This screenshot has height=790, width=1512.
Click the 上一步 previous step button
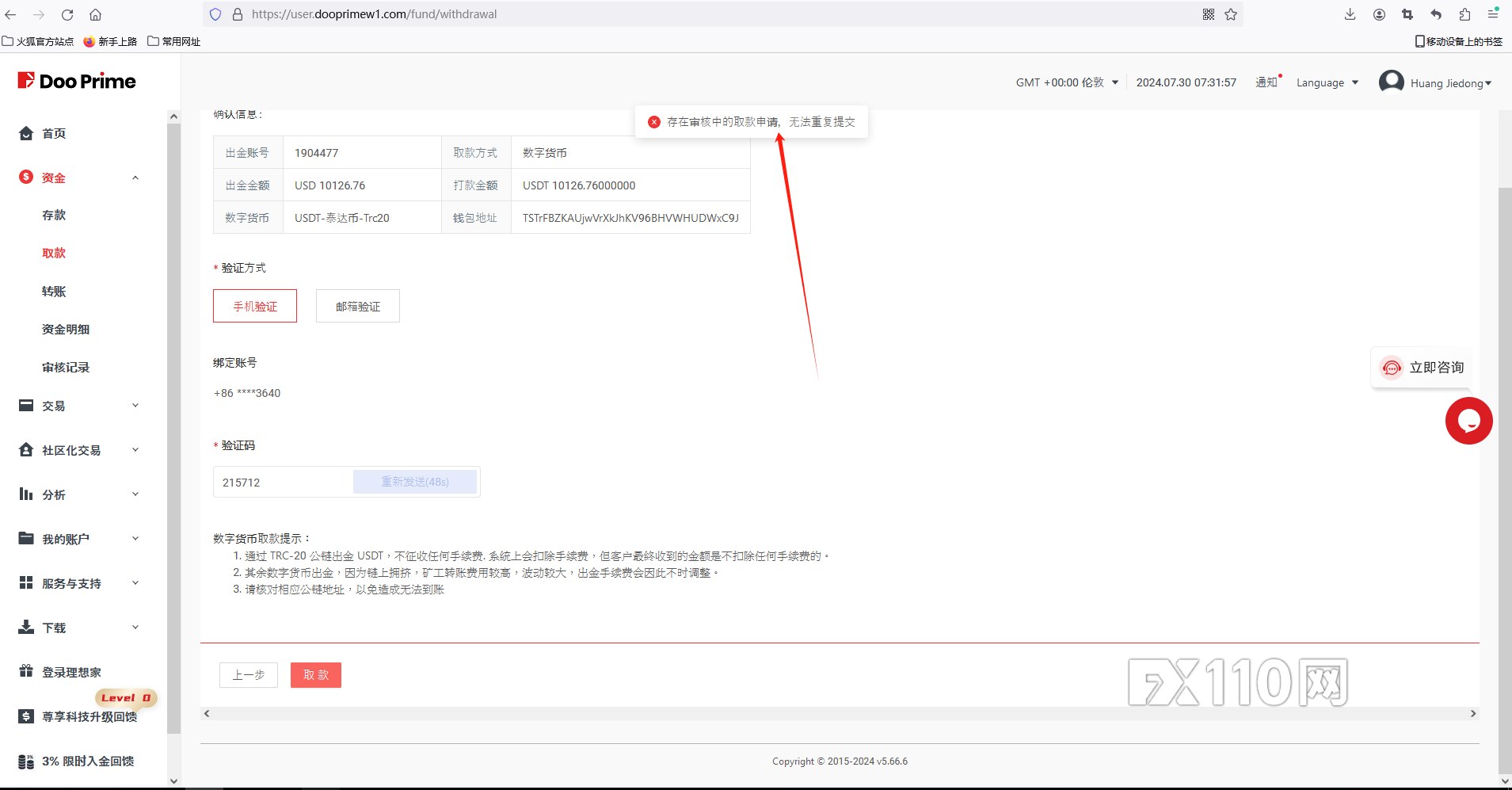point(249,675)
